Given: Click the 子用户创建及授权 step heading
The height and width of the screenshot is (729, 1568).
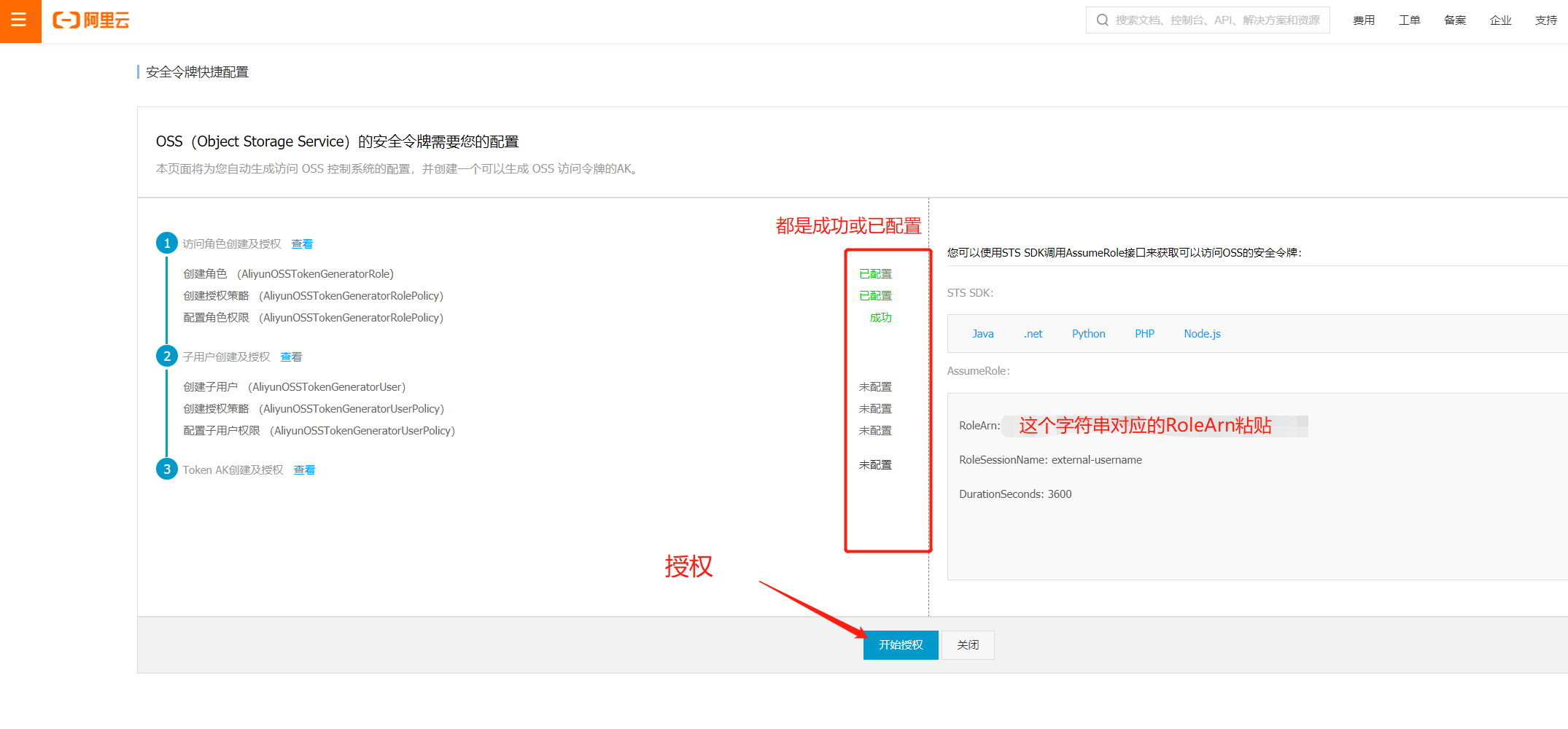Looking at the screenshot, I should click(226, 357).
